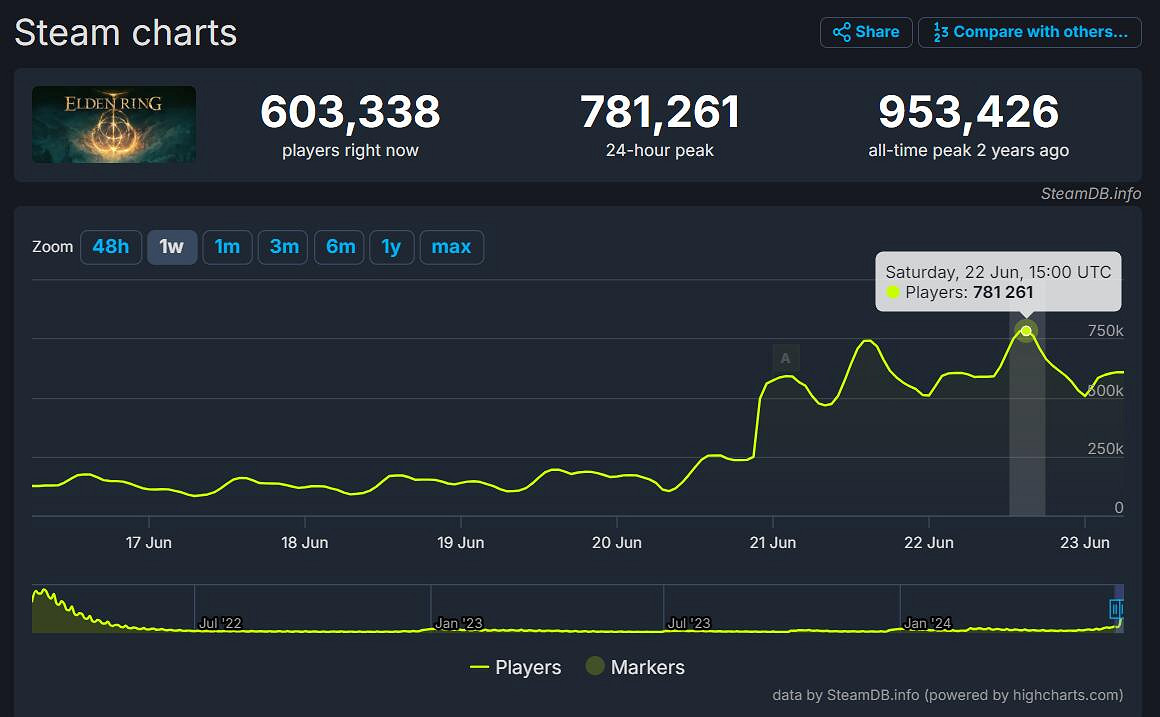Toggle the Players series in legend
Viewport: 1160px width, 717px height.
pos(515,667)
